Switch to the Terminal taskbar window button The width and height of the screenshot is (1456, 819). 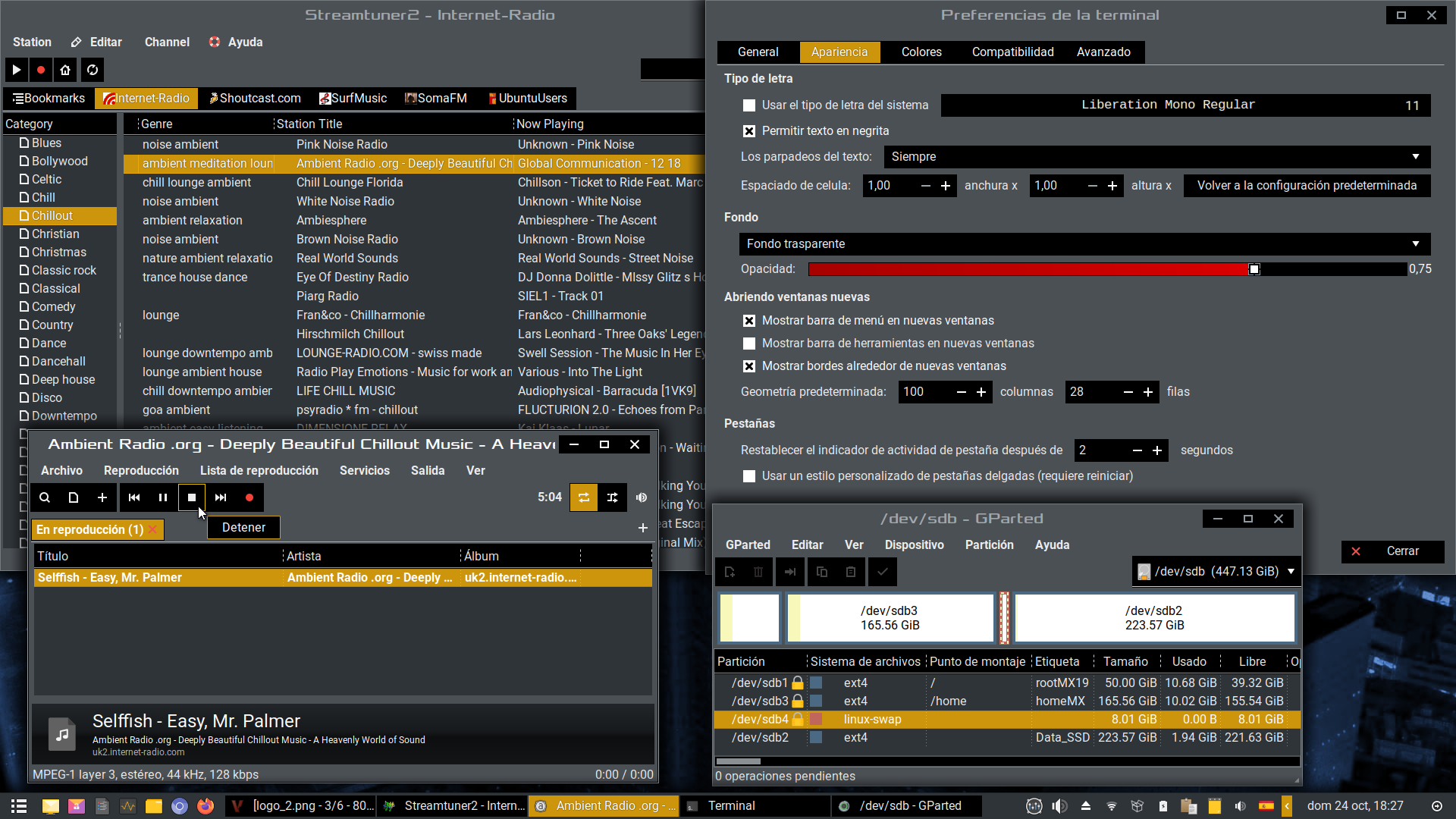[755, 806]
